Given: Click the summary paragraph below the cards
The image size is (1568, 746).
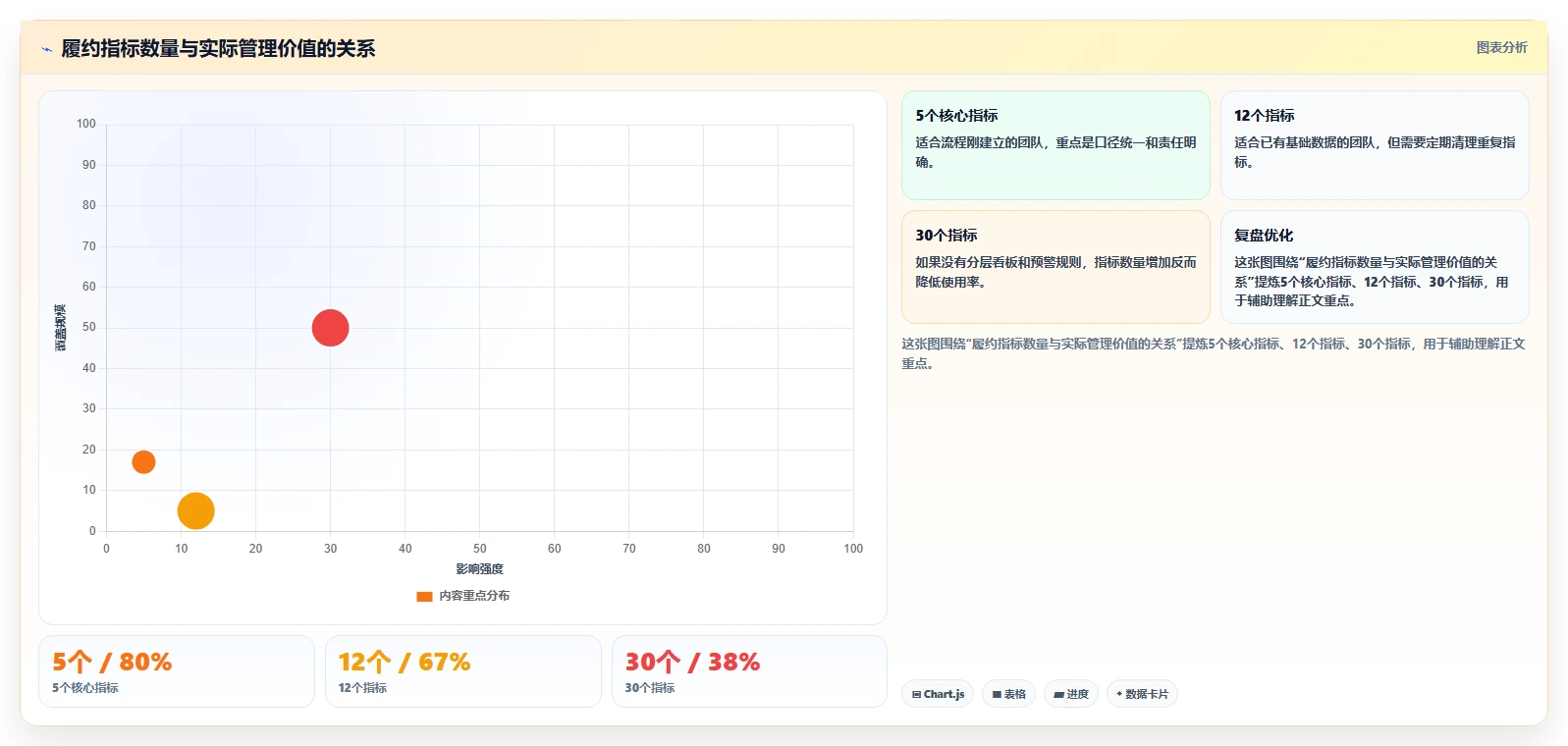Looking at the screenshot, I should coord(1214,353).
